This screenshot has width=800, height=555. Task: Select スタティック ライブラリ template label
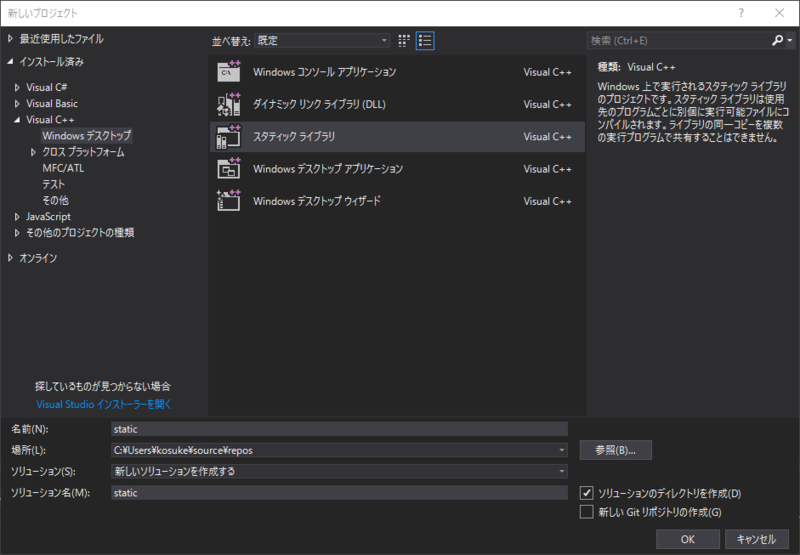click(x=294, y=137)
